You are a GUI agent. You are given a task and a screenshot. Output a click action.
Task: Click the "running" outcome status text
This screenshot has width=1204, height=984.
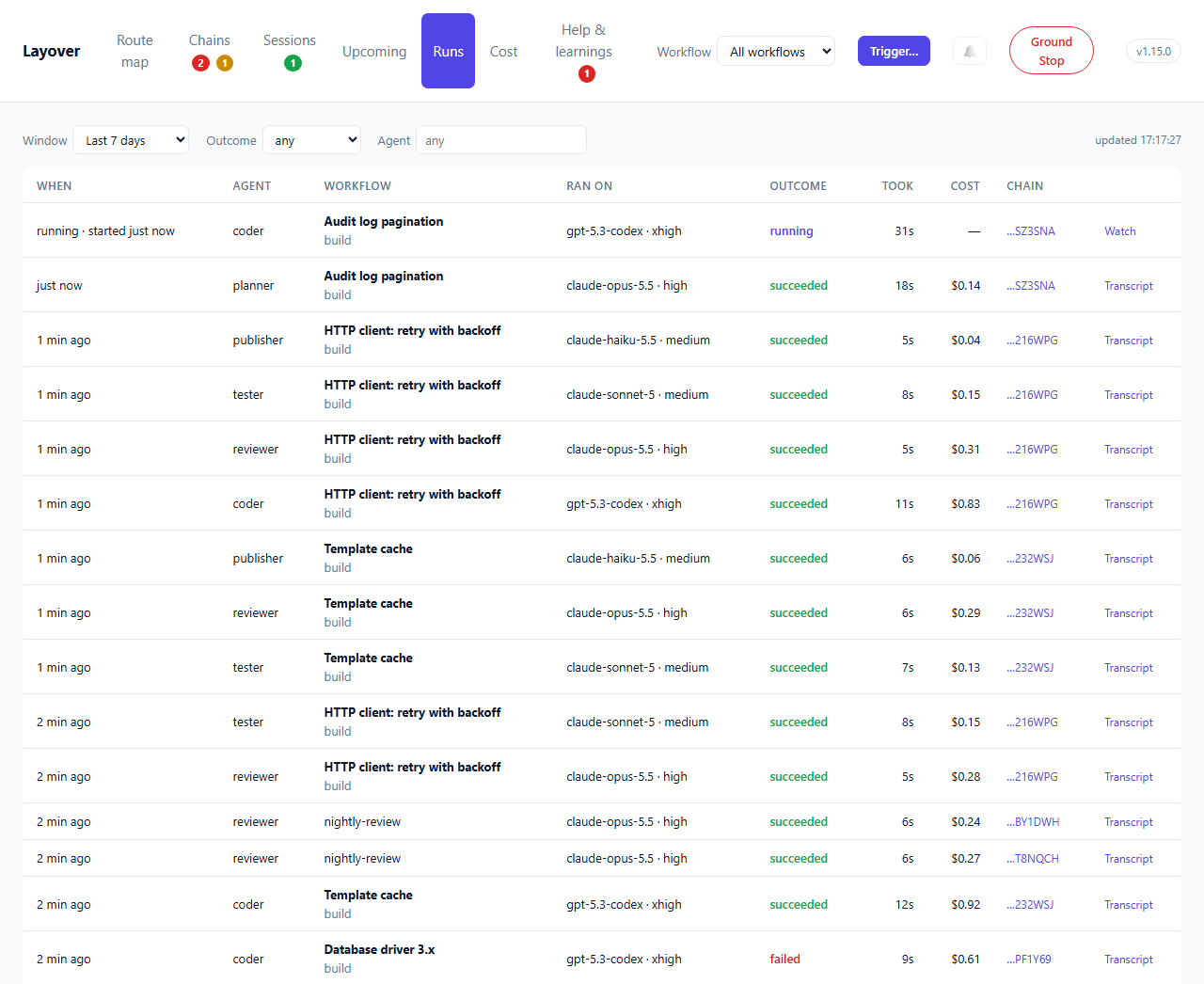(791, 230)
